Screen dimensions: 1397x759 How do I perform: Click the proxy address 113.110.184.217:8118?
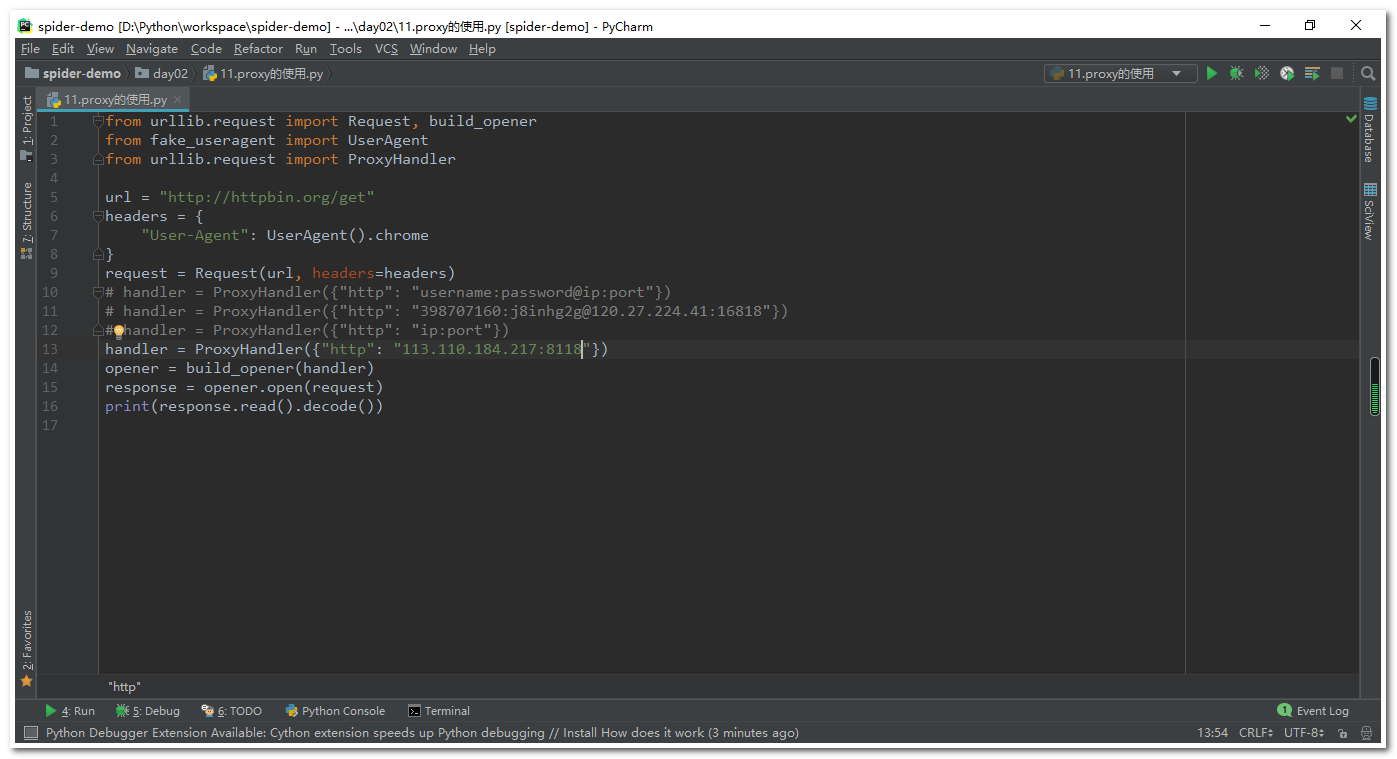pos(492,349)
